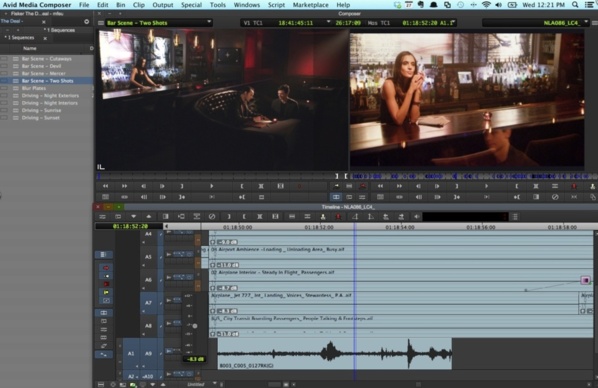Click the bottom highlighted timeline palette button
The width and height of the screenshot is (598, 388).
[104, 354]
